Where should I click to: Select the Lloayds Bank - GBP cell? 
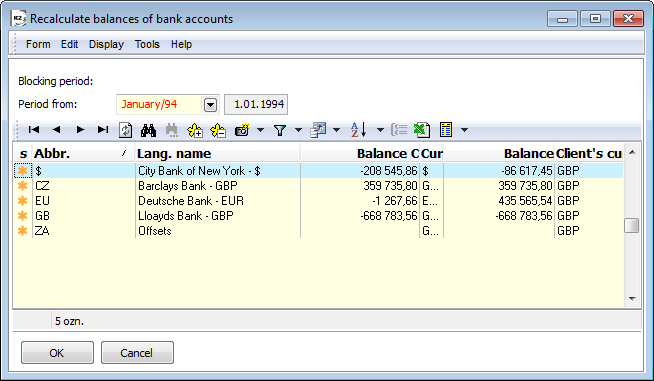coord(218,216)
